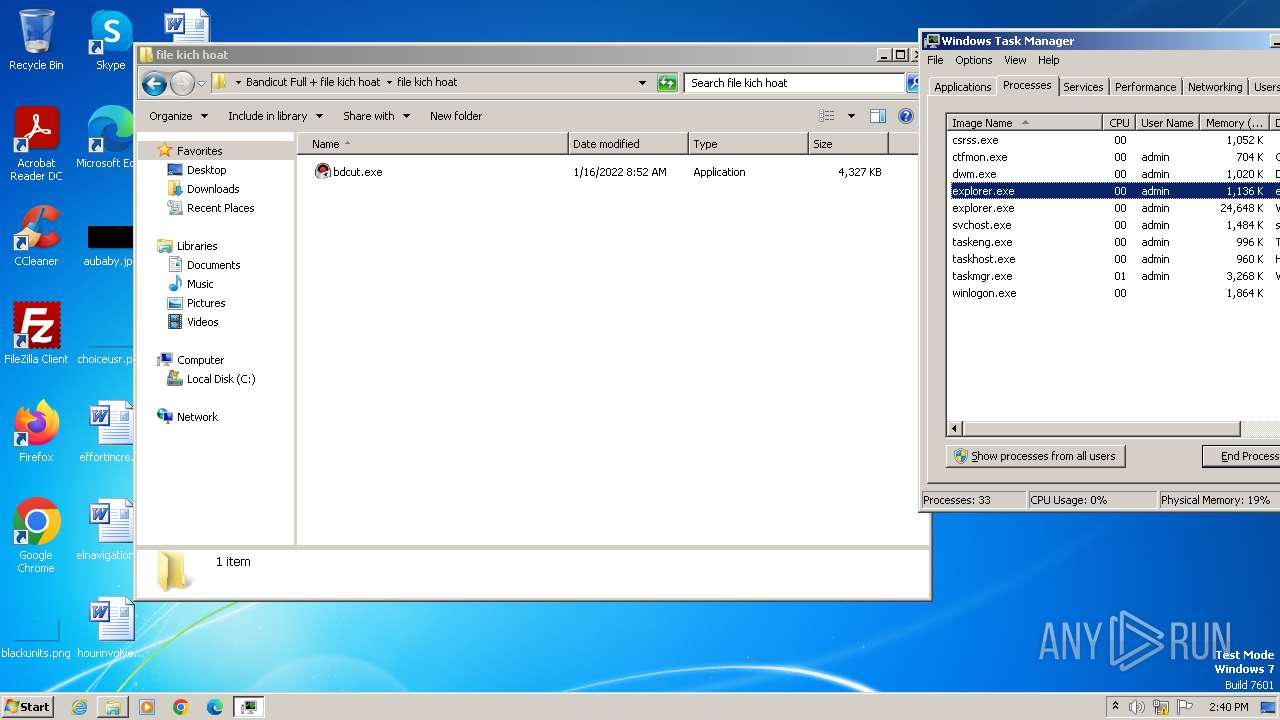Click Show processes from all users
This screenshot has width=1280, height=720.
(1035, 456)
